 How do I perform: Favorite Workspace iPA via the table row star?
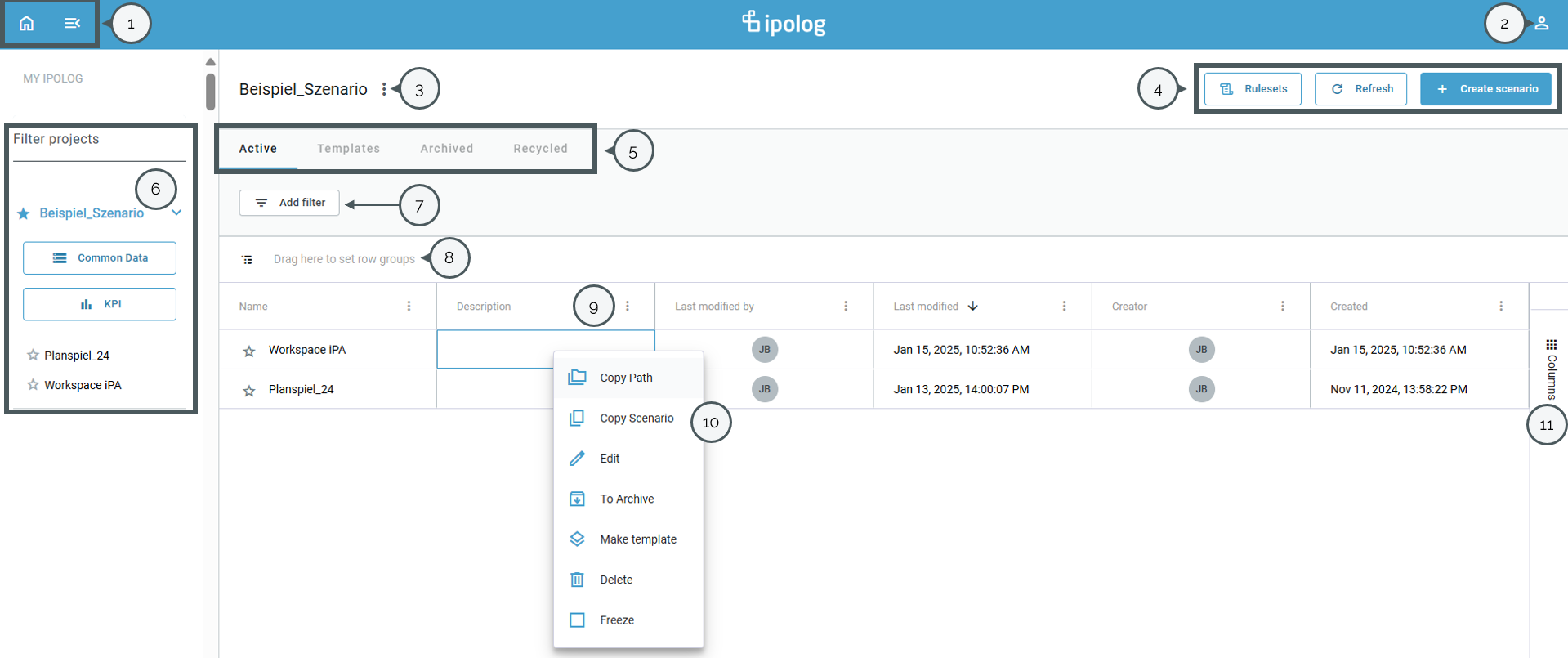pyautogui.click(x=249, y=351)
